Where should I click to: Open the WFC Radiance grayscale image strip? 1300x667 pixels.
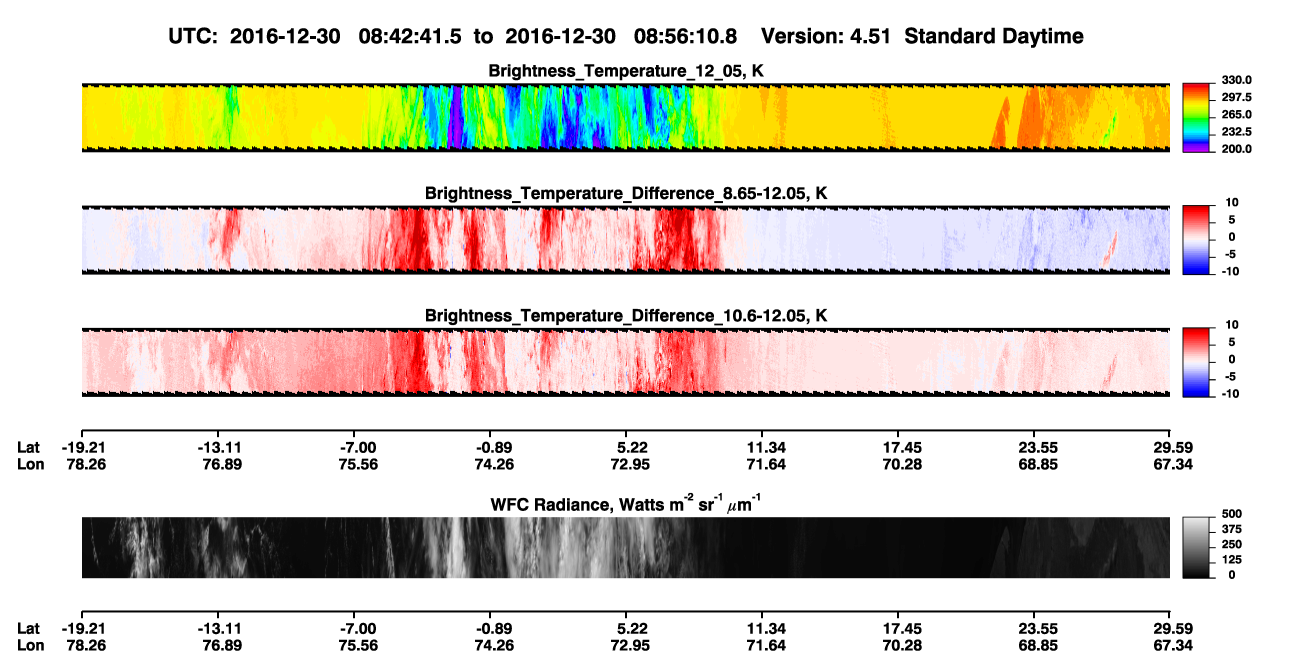click(x=626, y=547)
